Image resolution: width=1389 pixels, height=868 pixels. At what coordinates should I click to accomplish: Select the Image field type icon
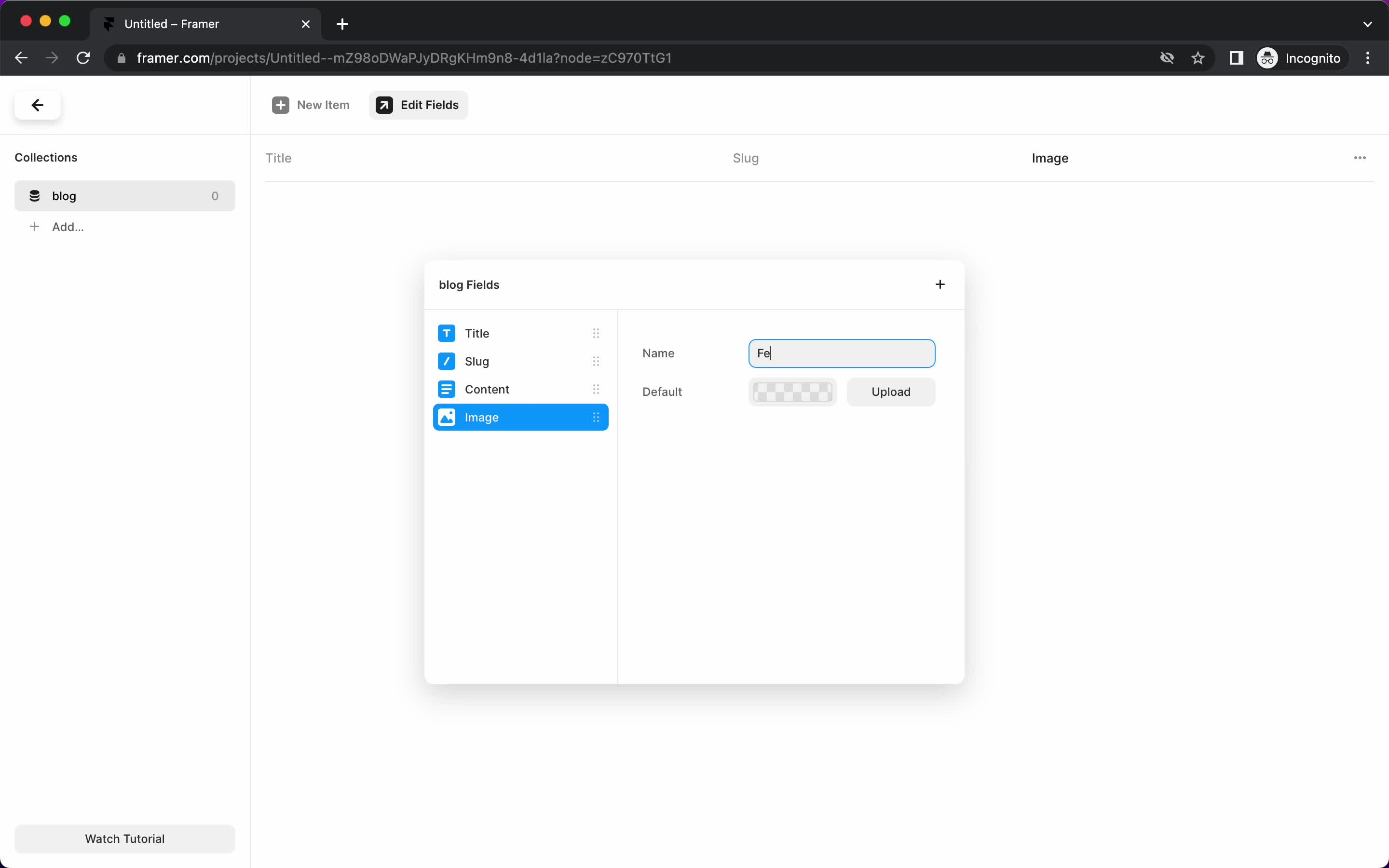click(x=447, y=417)
